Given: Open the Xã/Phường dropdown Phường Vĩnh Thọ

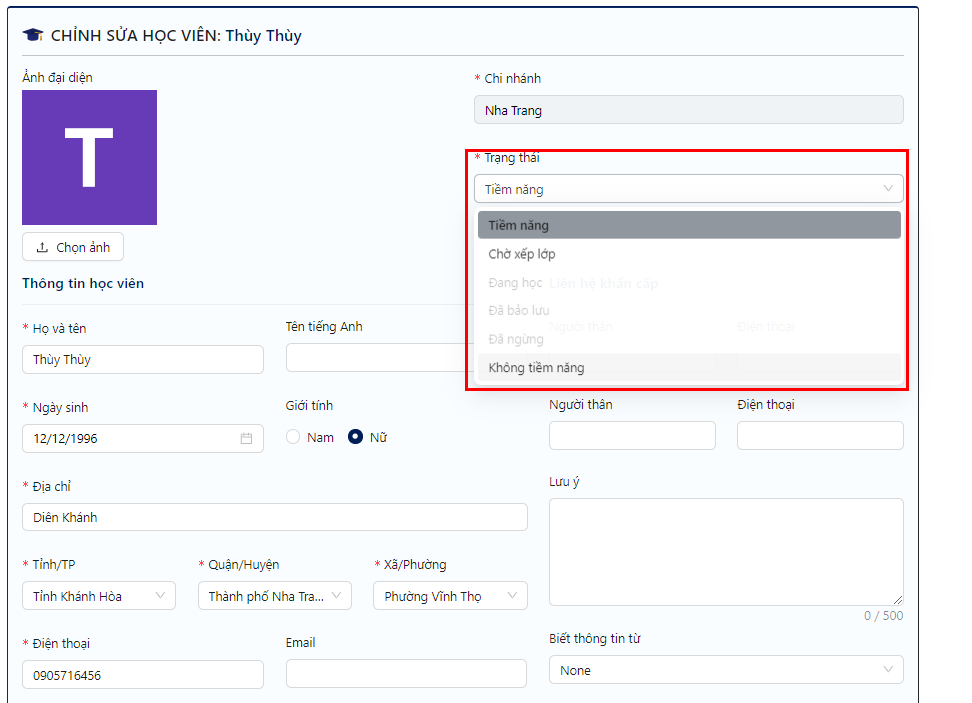Looking at the screenshot, I should click(x=450, y=596).
